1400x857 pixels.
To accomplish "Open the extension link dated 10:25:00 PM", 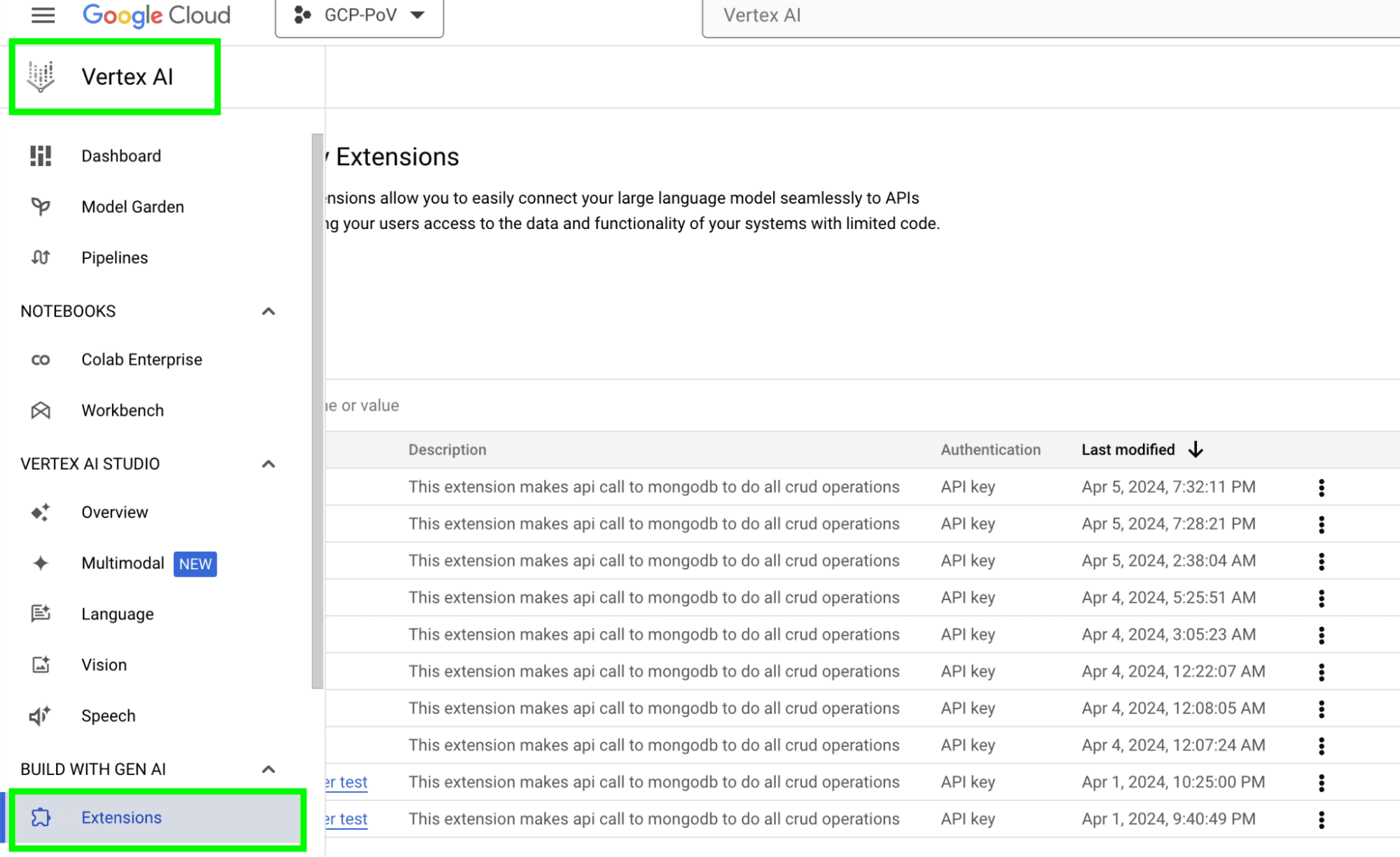I will tap(347, 782).
